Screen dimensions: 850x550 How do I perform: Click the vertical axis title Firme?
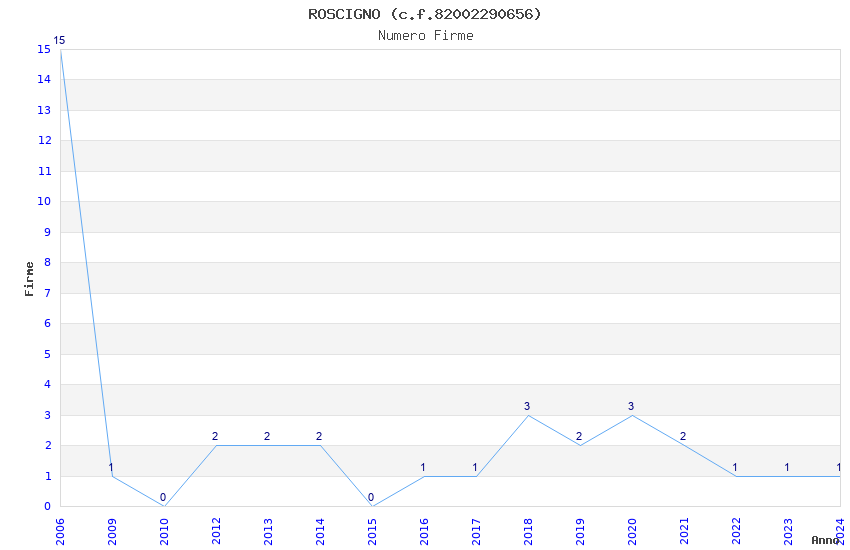point(29,279)
